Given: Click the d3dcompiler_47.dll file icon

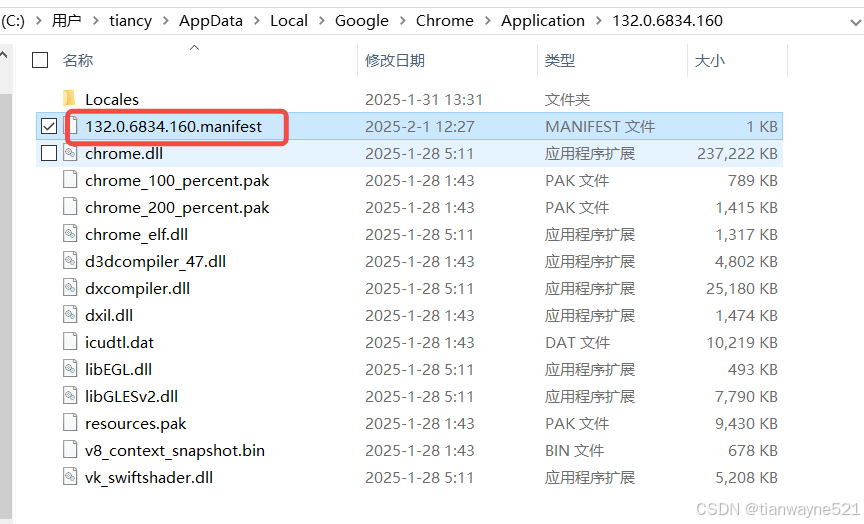Looking at the screenshot, I should [70, 261].
